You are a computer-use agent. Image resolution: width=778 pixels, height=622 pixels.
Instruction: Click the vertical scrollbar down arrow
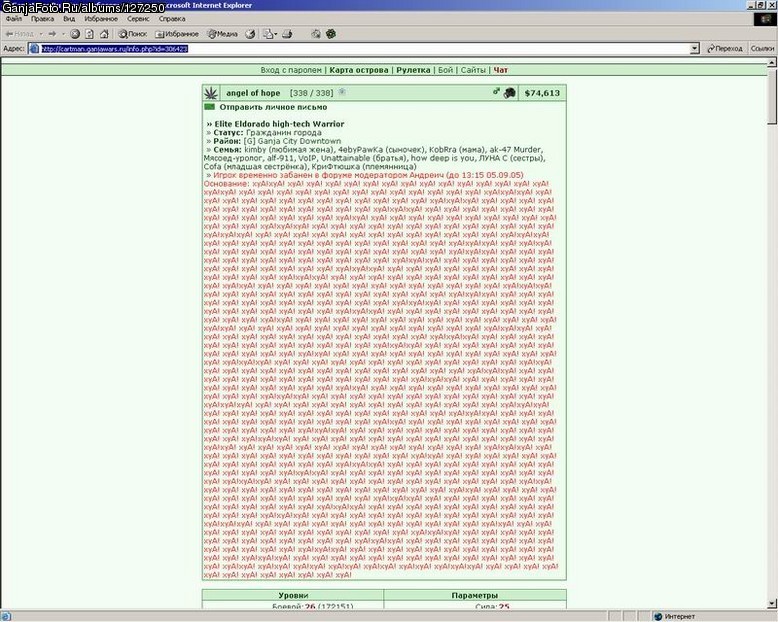coord(772,604)
